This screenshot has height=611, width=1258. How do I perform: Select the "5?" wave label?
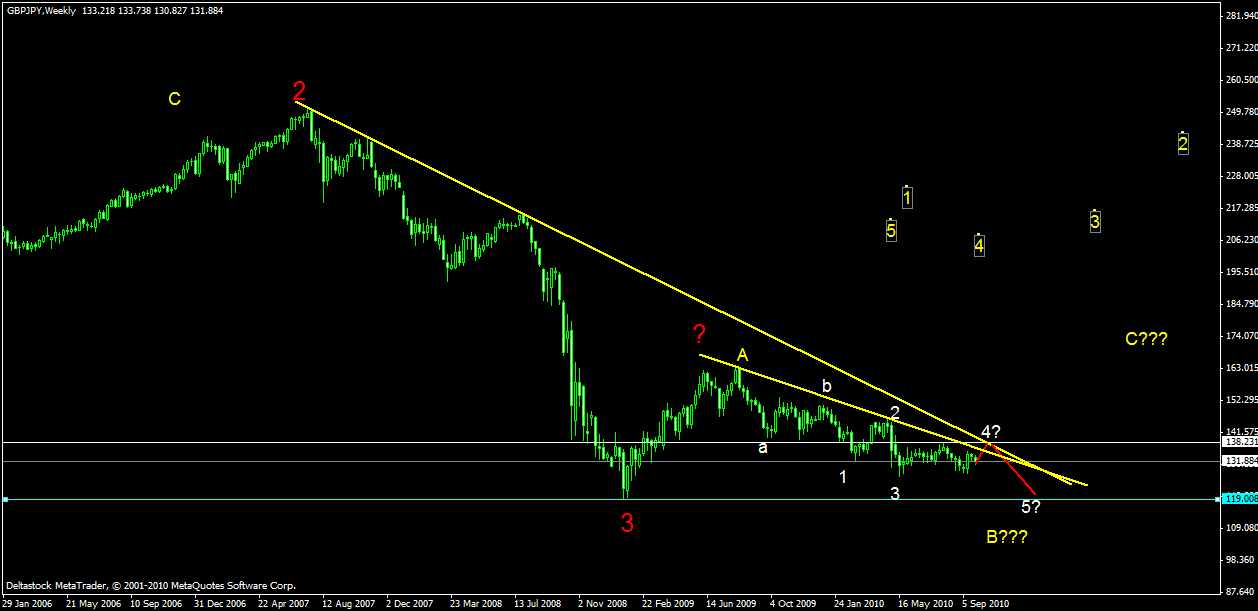click(x=1031, y=506)
